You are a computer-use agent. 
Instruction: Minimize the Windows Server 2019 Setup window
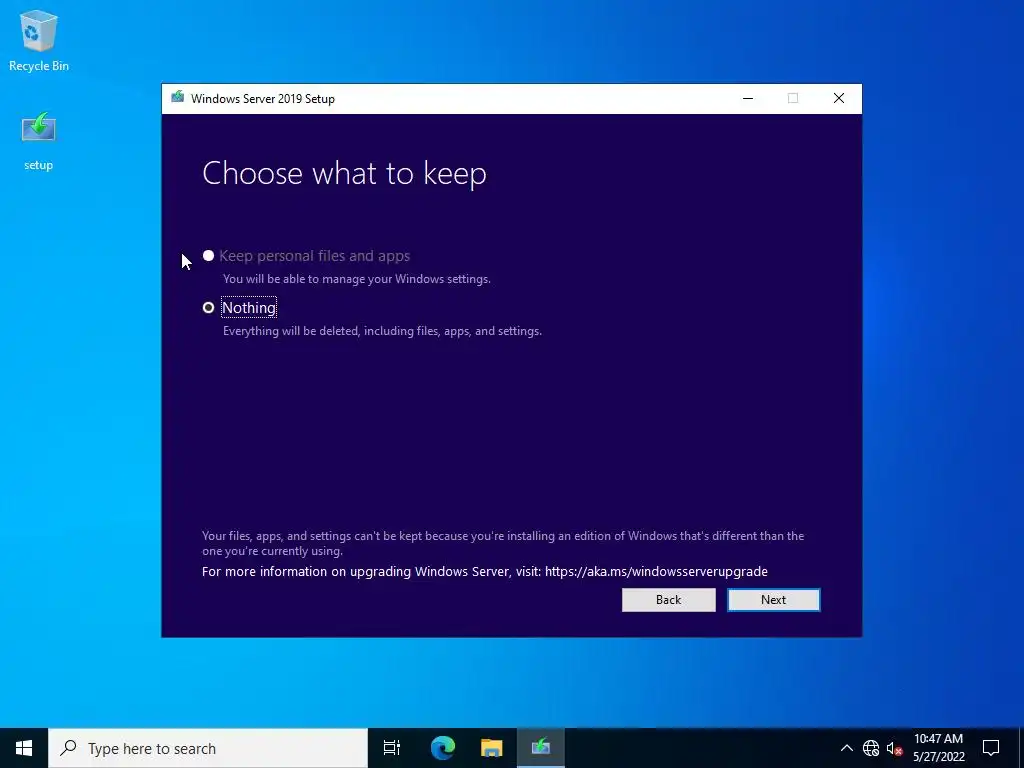pyautogui.click(x=748, y=99)
